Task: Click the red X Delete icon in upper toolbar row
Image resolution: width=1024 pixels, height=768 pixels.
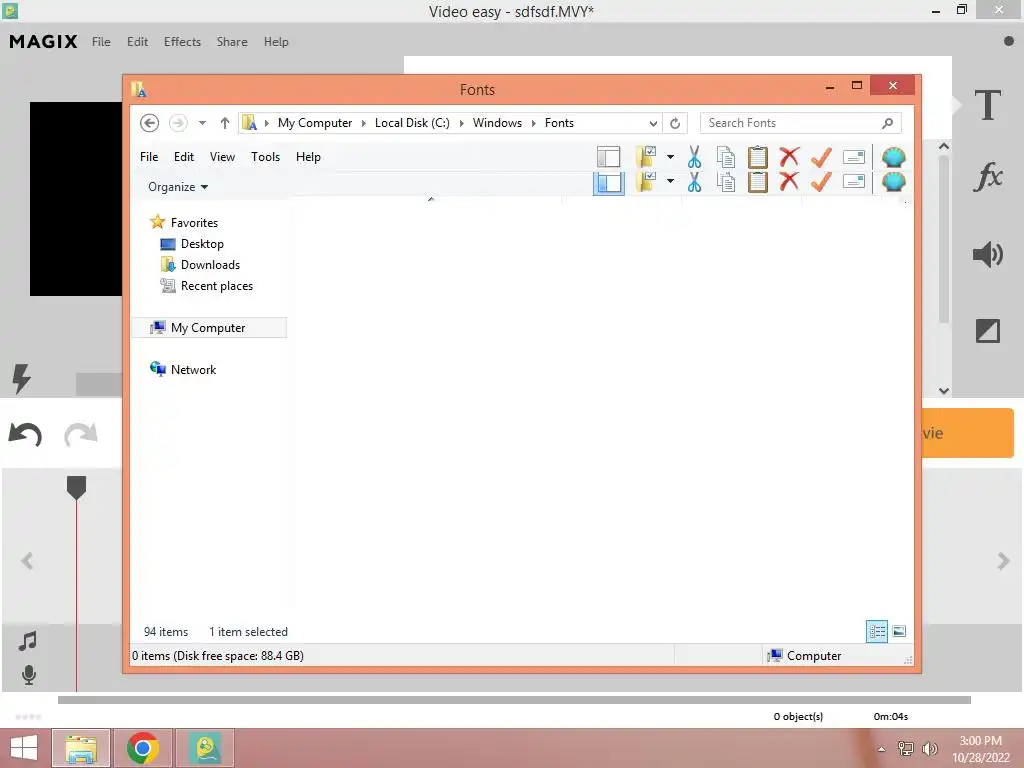Action: (x=789, y=157)
